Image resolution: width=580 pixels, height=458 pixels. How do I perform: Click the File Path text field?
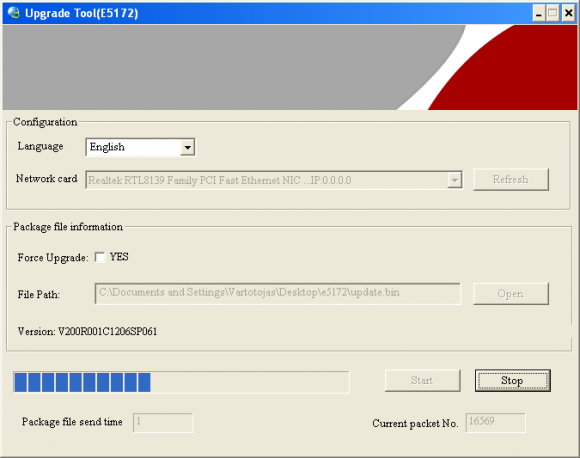(278, 294)
